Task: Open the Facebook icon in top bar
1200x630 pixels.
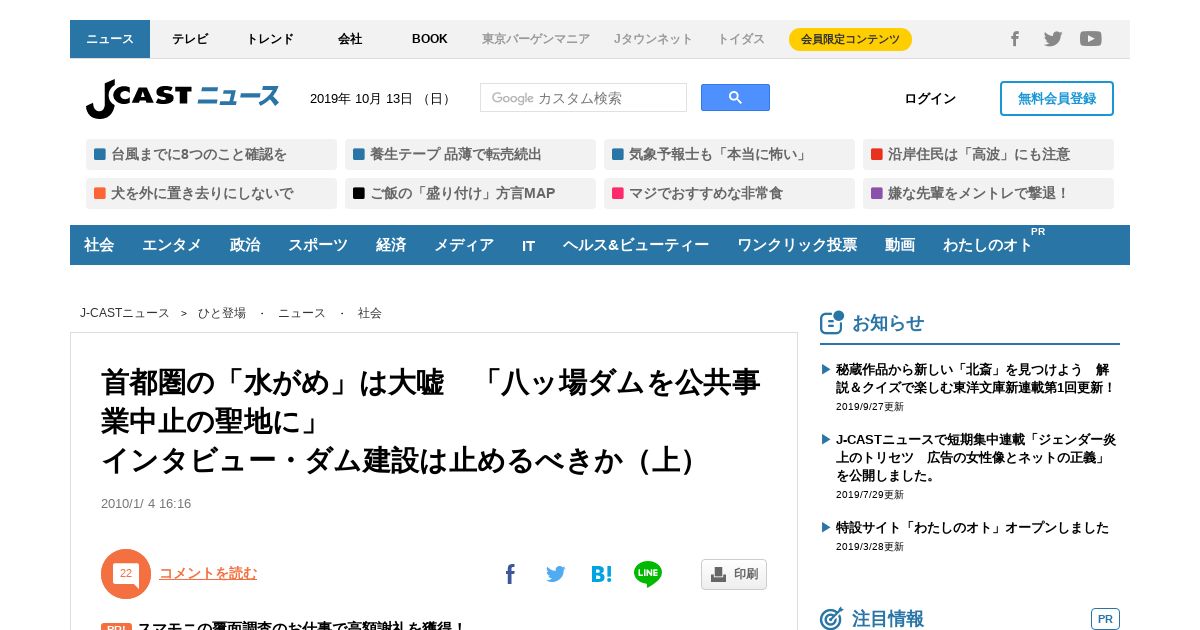Action: tap(1014, 39)
